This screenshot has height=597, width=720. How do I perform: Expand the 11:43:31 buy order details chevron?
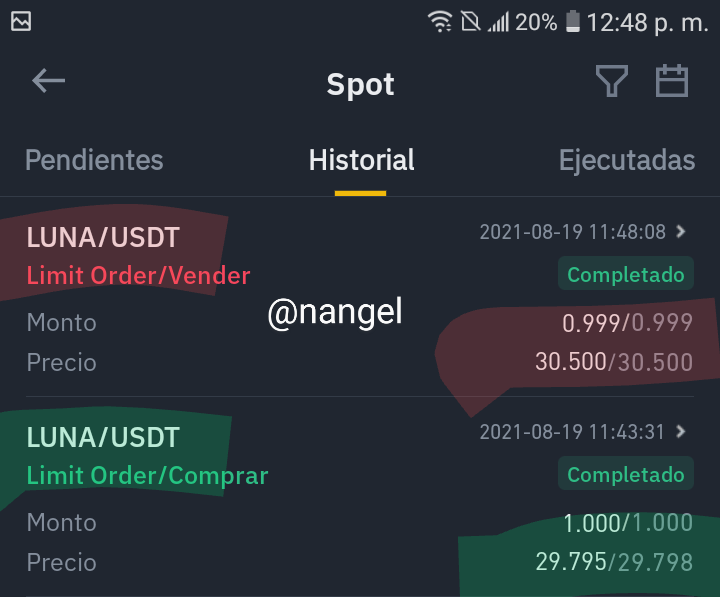pyautogui.click(x=681, y=431)
